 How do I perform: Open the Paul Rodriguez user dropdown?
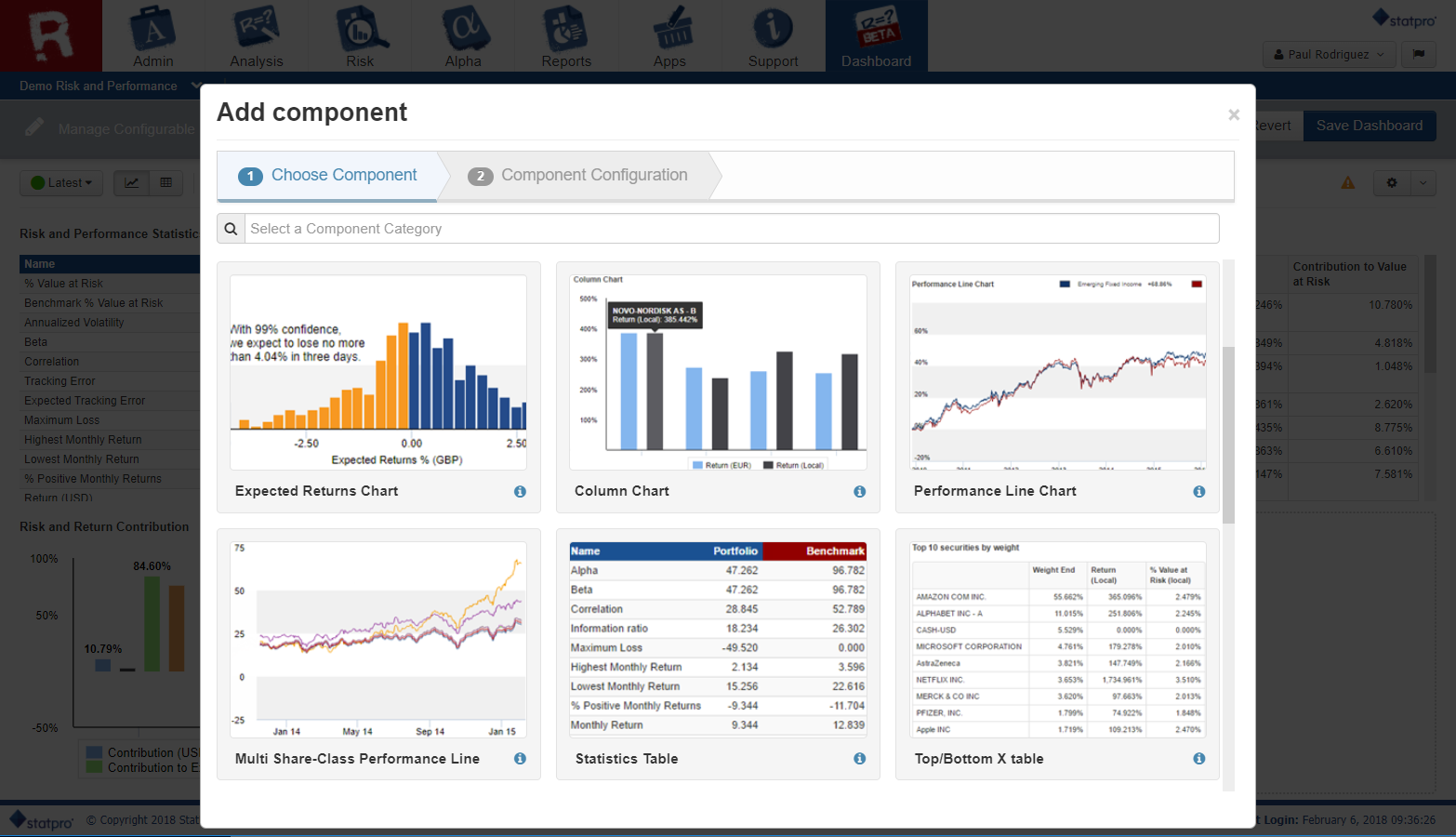coord(1329,55)
